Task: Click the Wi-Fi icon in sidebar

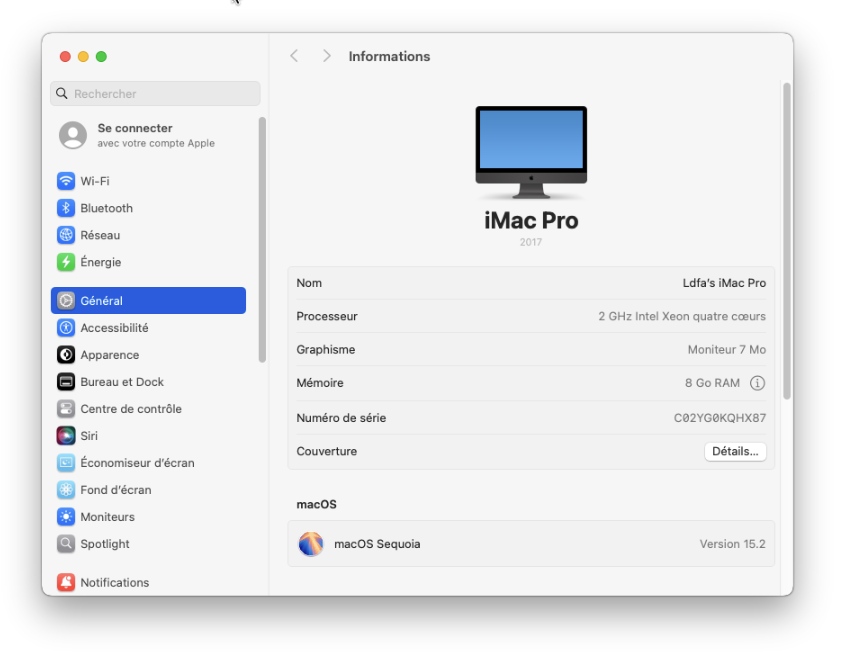Action: [66, 181]
